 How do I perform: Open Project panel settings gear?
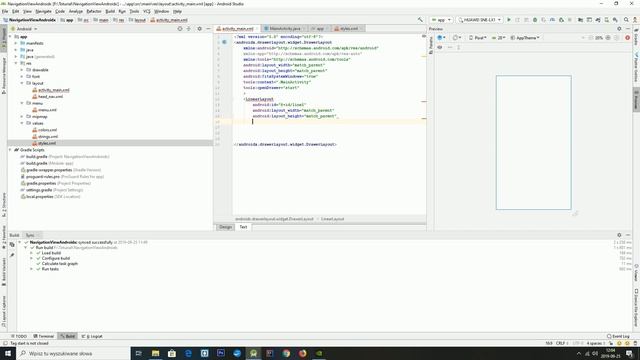(200, 29)
